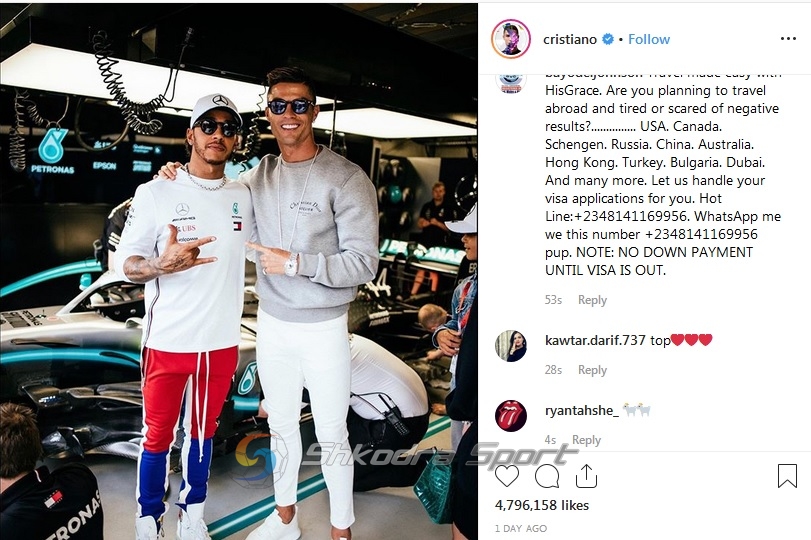
Task: Select the main post photo
Action: click(239, 272)
